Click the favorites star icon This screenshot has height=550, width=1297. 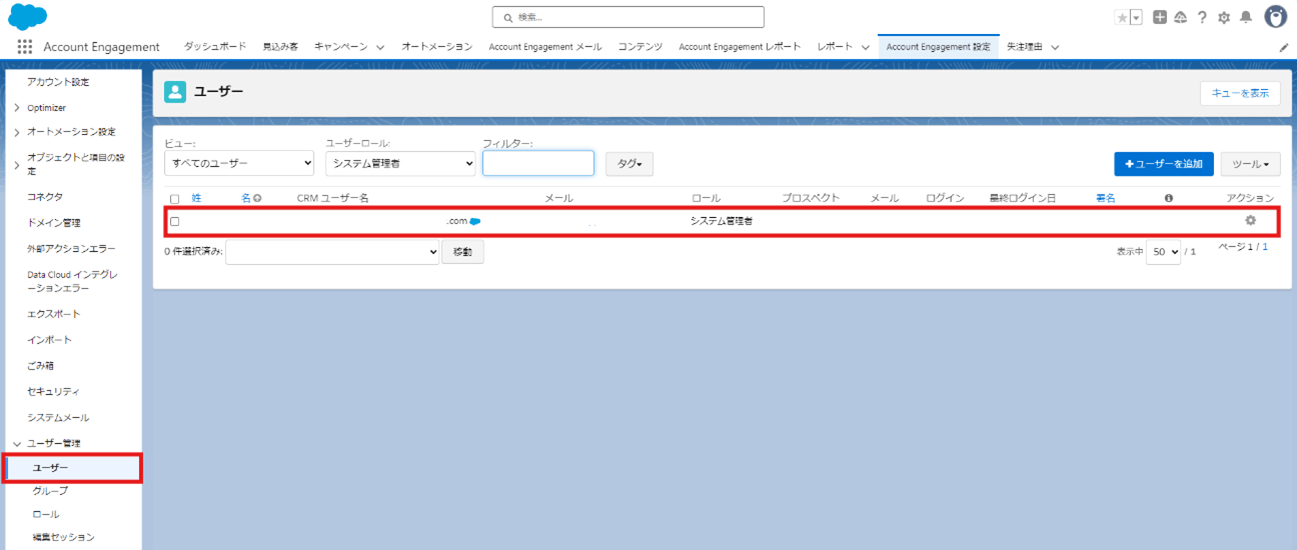(1122, 17)
